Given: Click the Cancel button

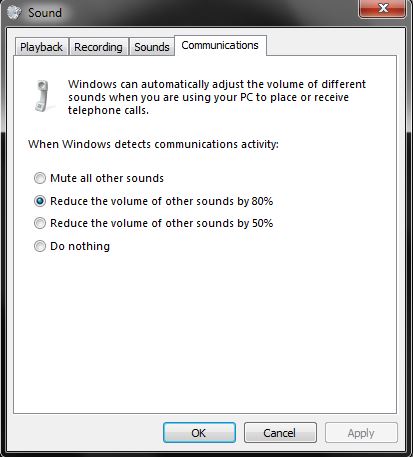Looking at the screenshot, I should [x=280, y=433].
